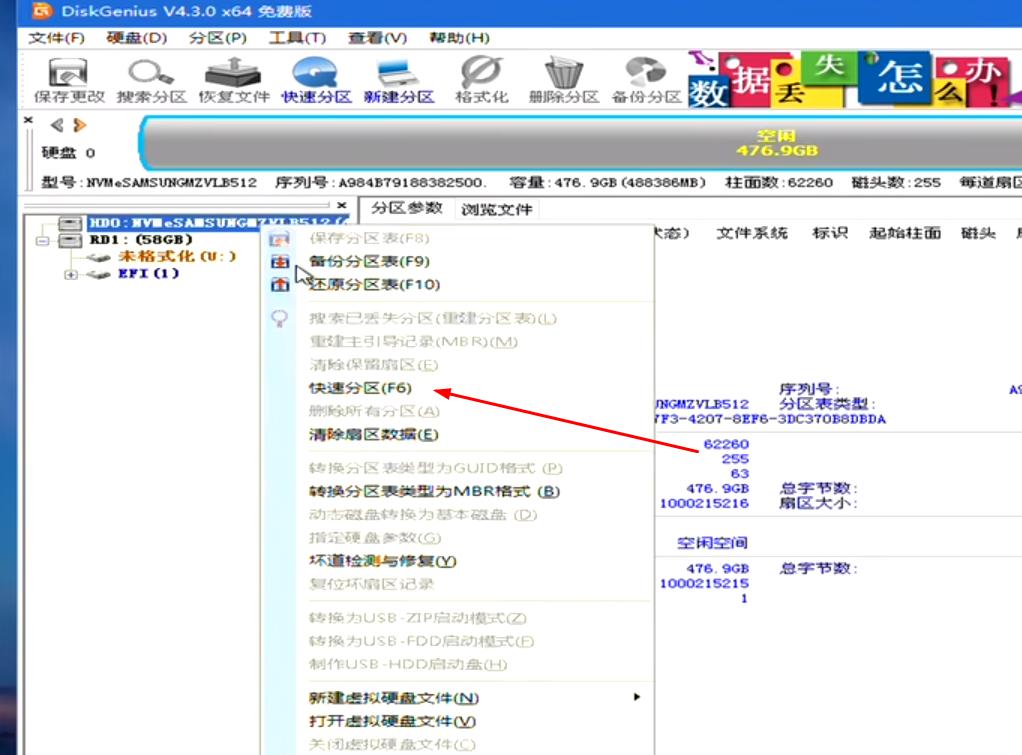Choose 备份分区表(F9) from context menu
This screenshot has height=755, width=1022.
369,261
